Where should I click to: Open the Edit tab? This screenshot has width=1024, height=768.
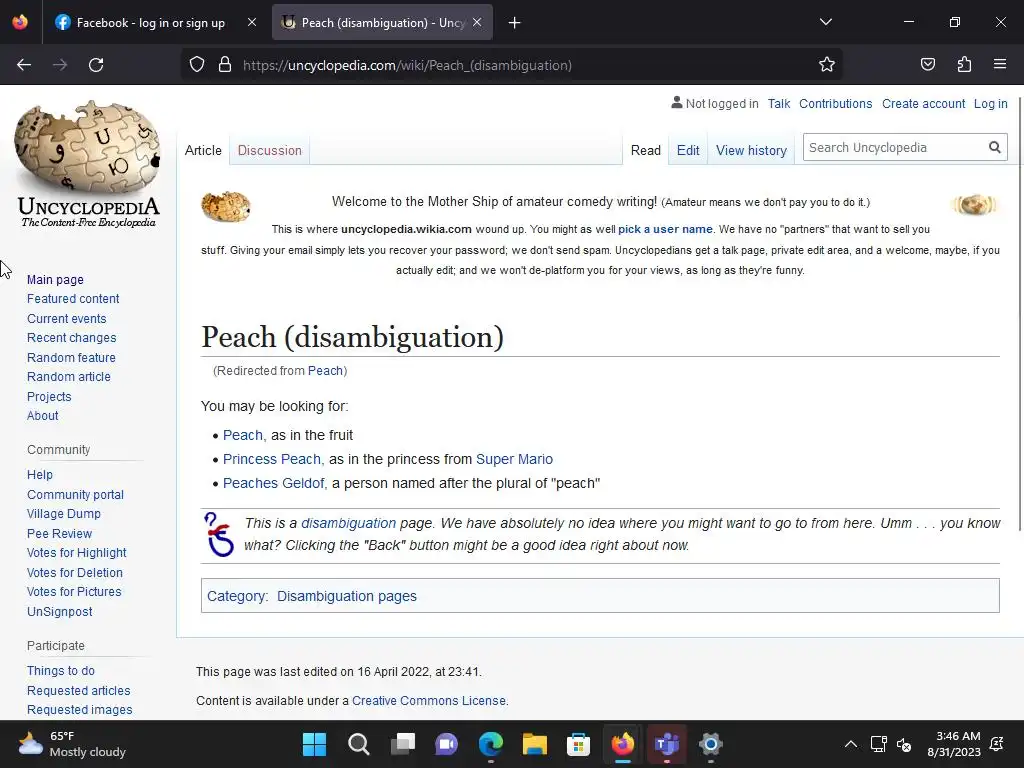[688, 150]
